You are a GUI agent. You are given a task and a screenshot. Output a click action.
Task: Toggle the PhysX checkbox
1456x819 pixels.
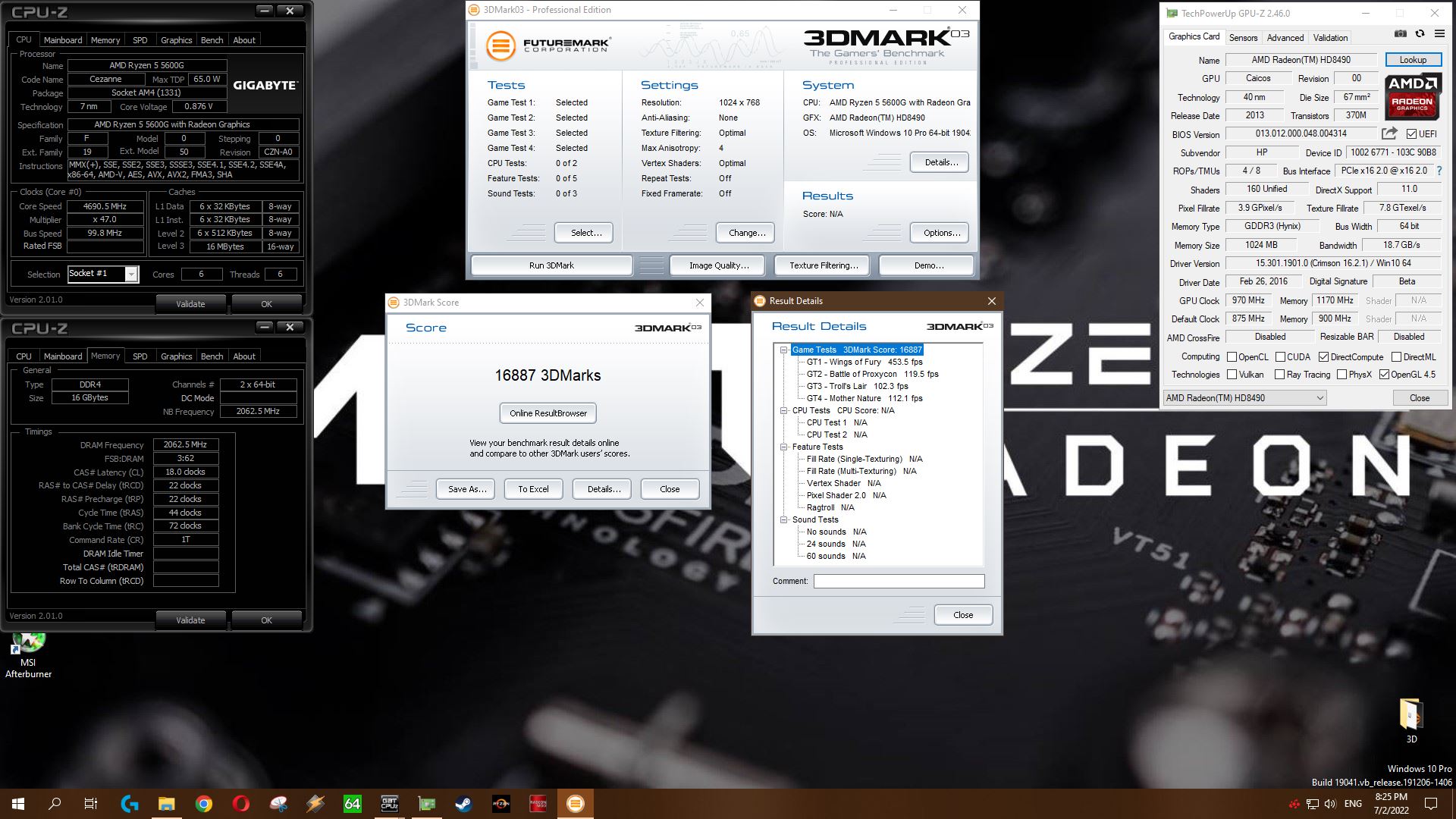click(x=1341, y=375)
